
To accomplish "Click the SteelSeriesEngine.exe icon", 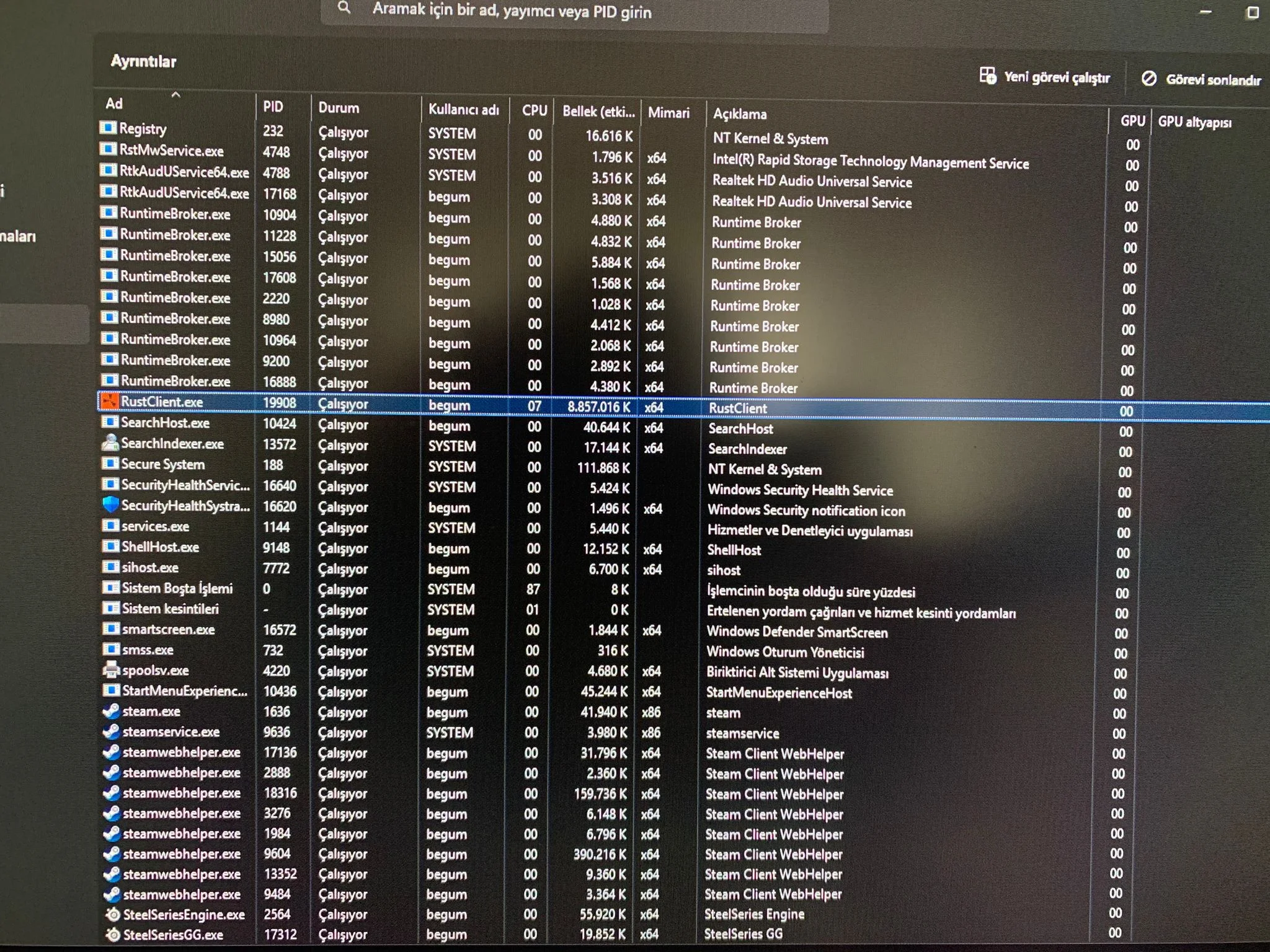I will click(113, 915).
